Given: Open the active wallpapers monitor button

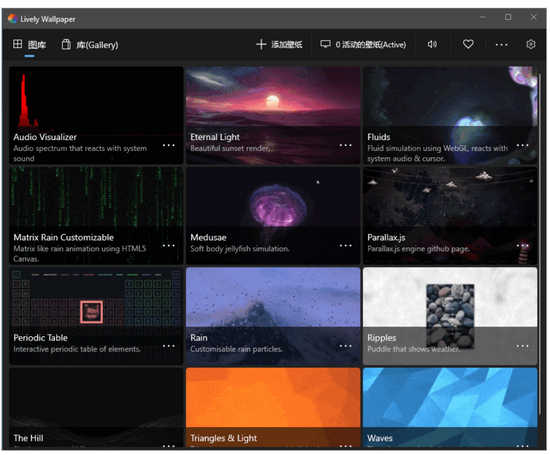Looking at the screenshot, I should pos(363,45).
